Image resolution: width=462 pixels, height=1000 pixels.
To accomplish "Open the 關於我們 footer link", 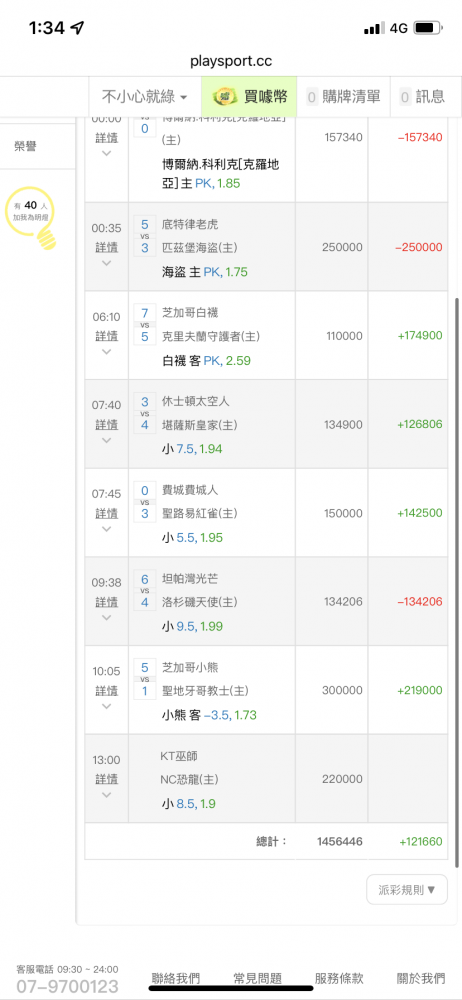I will click(421, 978).
